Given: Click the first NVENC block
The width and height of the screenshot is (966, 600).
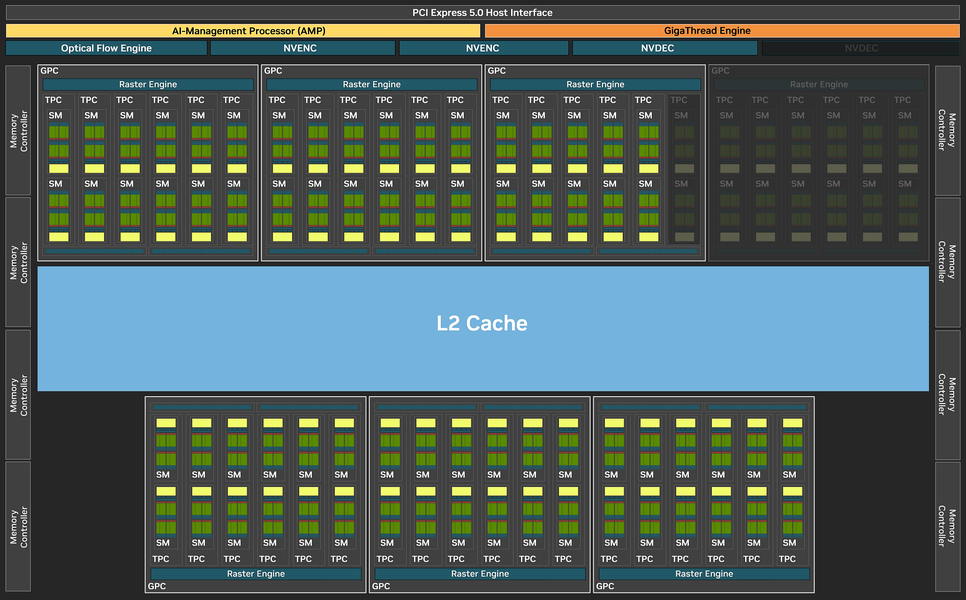Looking at the screenshot, I should tap(302, 48).
